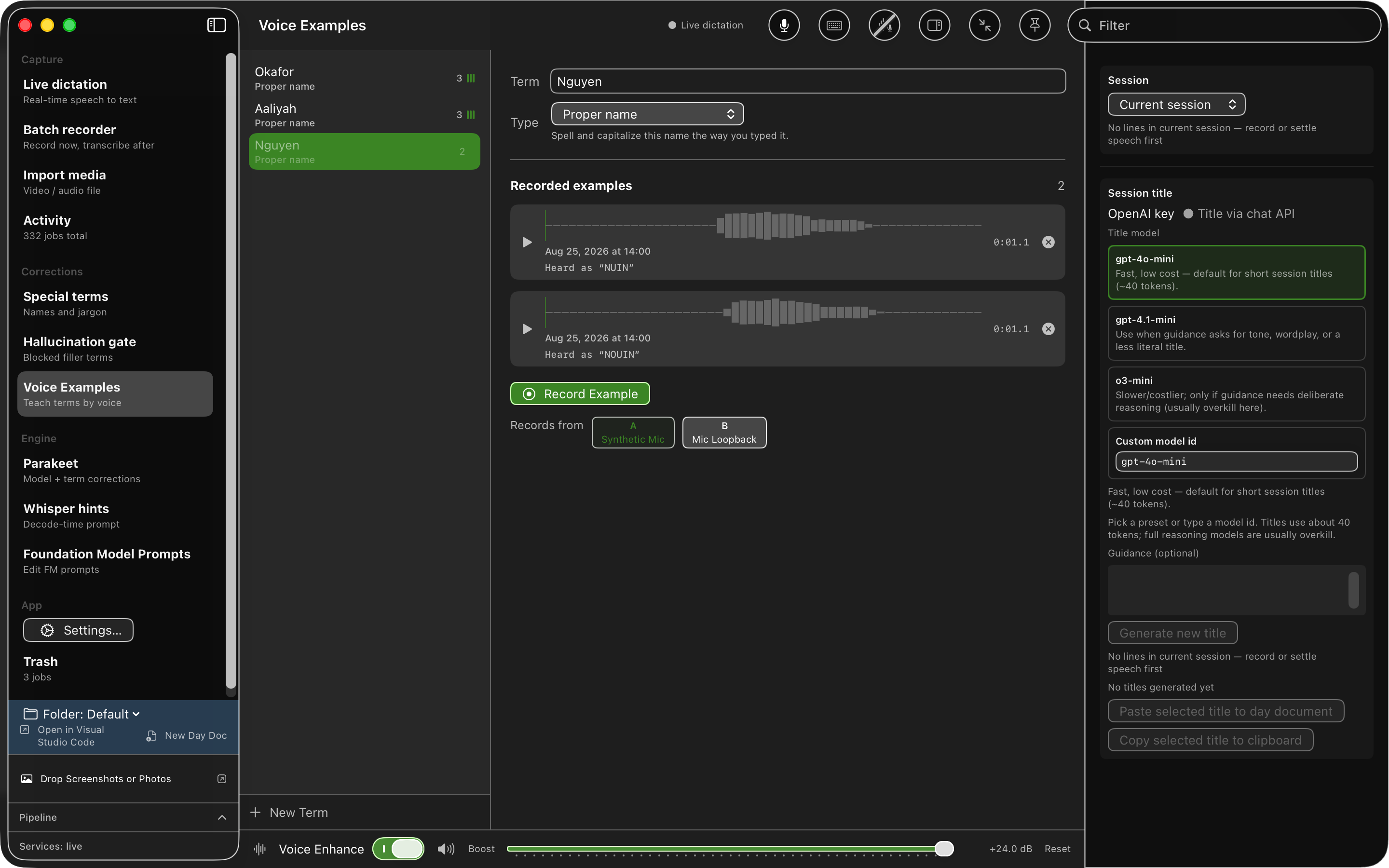This screenshot has width=1389, height=868.
Task: Collapse the Pipeline section chevron
Action: (x=222, y=817)
